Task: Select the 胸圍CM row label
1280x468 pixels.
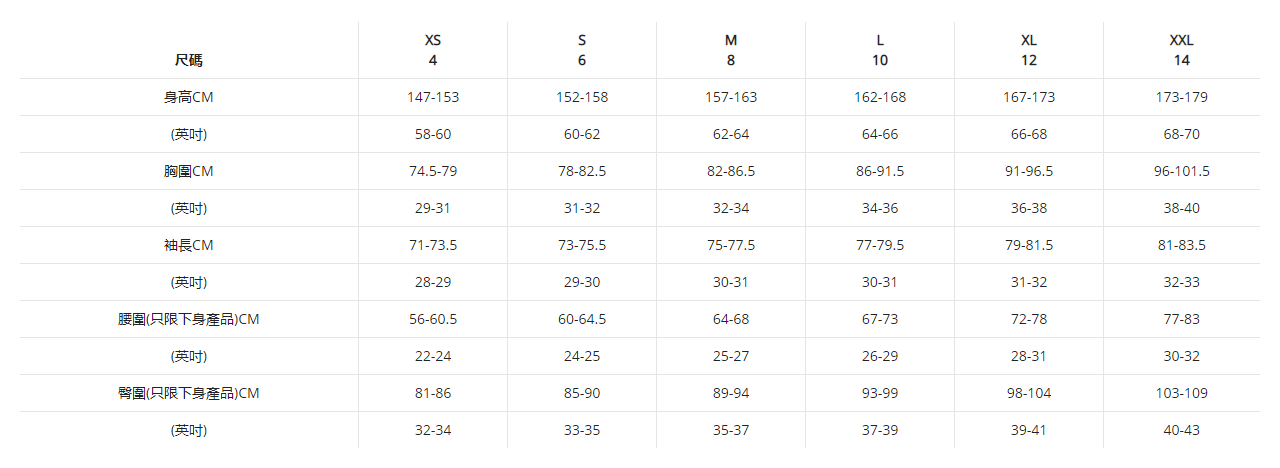Action: tap(188, 171)
